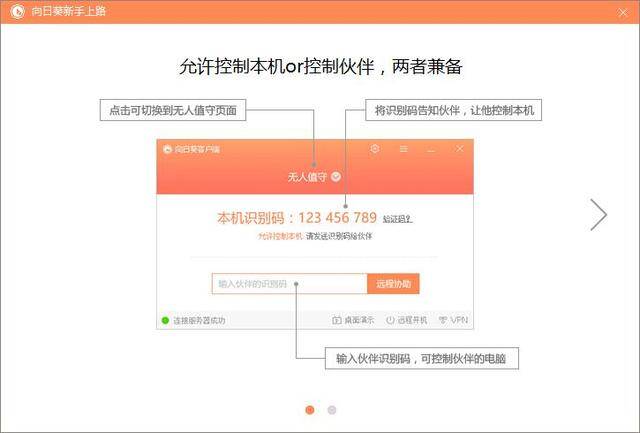Viewport: 640px width, 433px height.
Task: Open 桌面演示 desktop demo
Action: pos(353,320)
